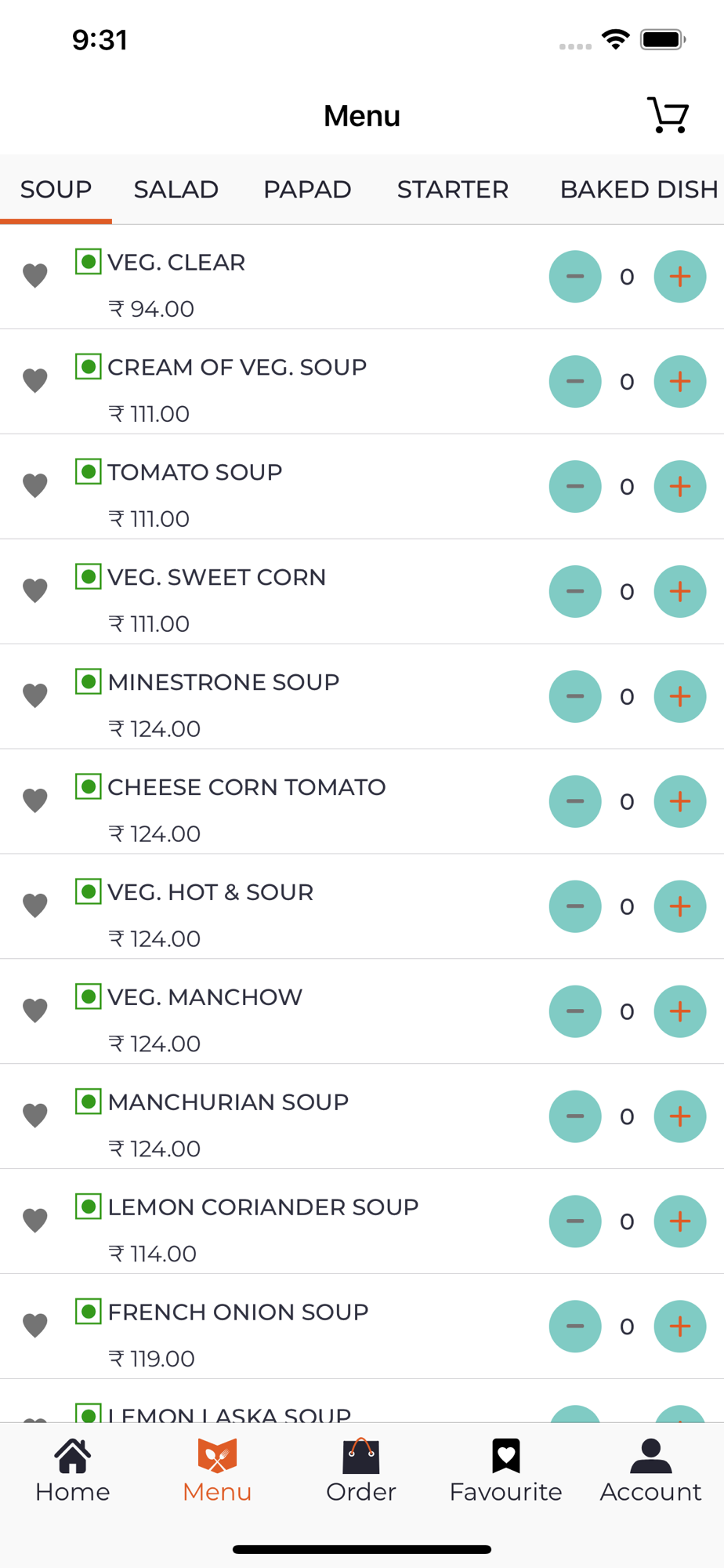Screen dimensions: 724x1568
Task: Click minus for Manchurian Soup
Action: [575, 1117]
